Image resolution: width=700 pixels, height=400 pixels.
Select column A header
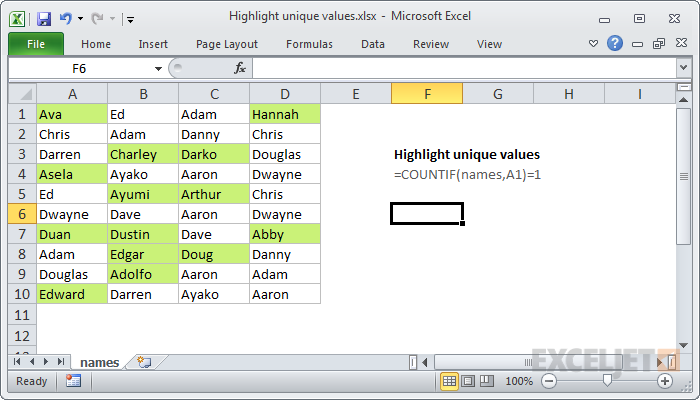72,94
